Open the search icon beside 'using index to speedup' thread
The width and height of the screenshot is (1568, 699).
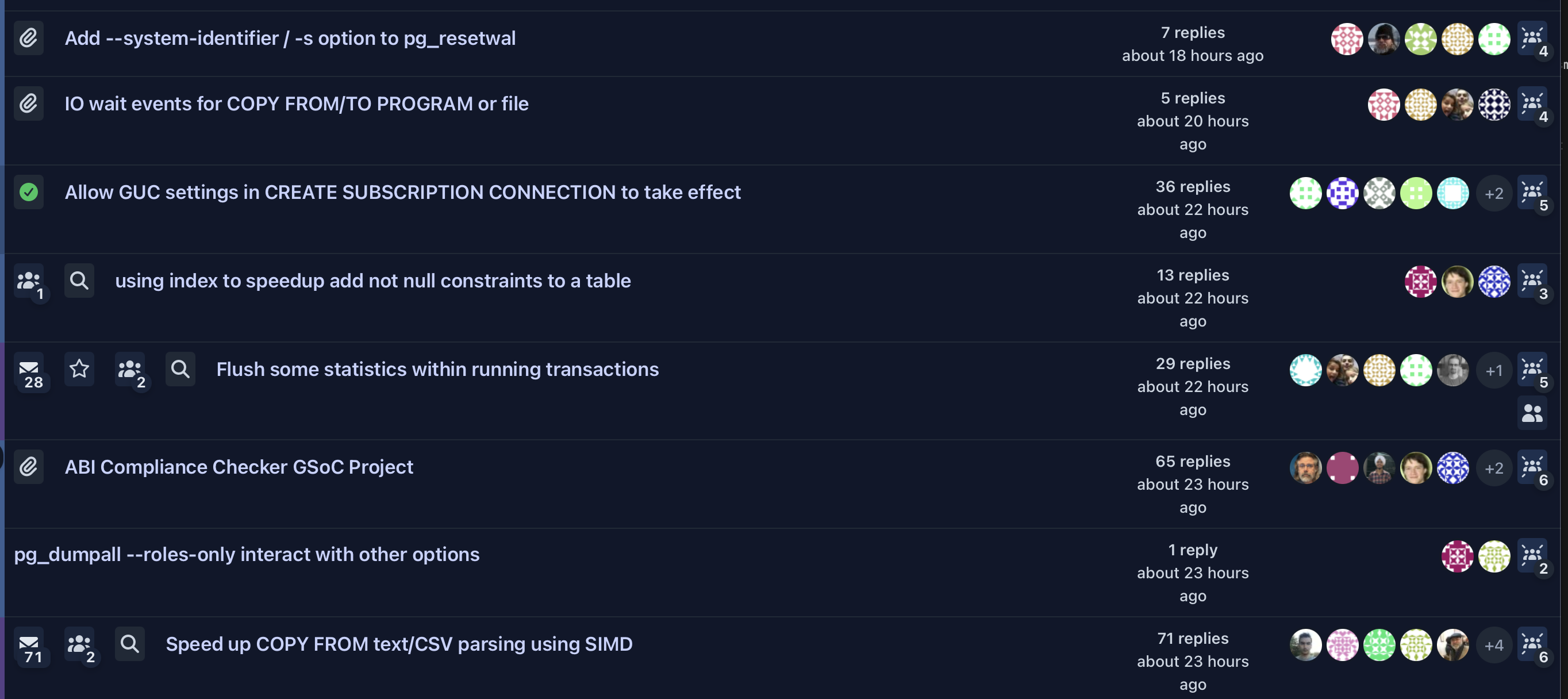pyautogui.click(x=79, y=281)
